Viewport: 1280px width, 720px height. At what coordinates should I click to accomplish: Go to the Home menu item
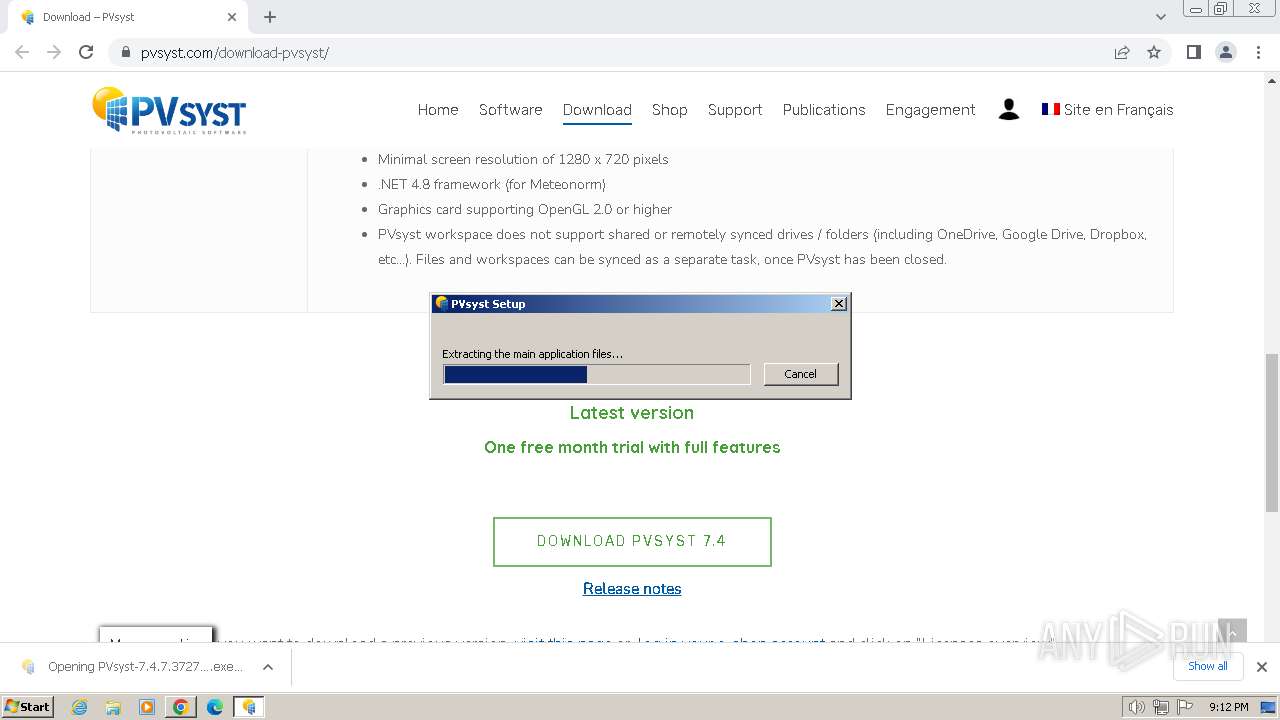click(438, 110)
